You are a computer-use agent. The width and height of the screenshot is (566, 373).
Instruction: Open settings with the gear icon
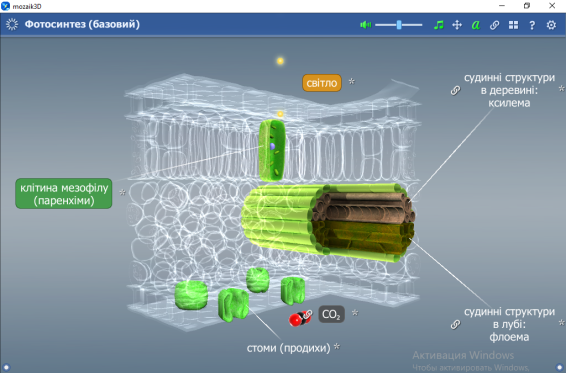551,25
